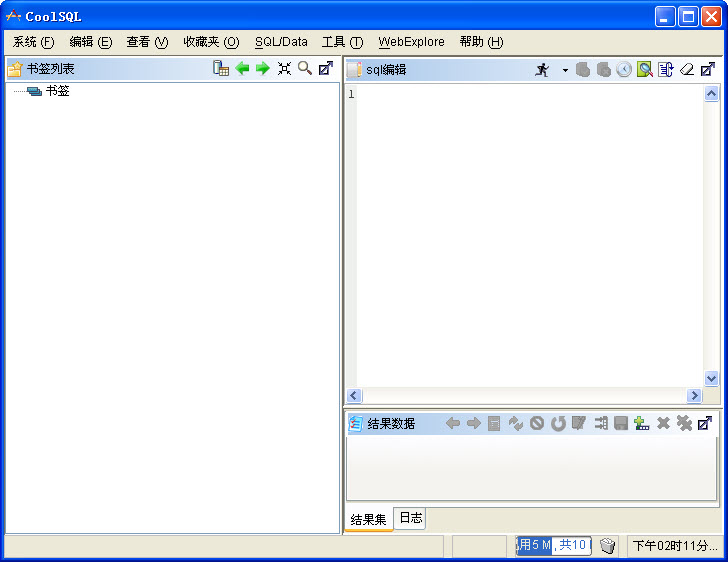Click the memory usage bar in status bar
This screenshot has width=728, height=562.
click(553, 546)
